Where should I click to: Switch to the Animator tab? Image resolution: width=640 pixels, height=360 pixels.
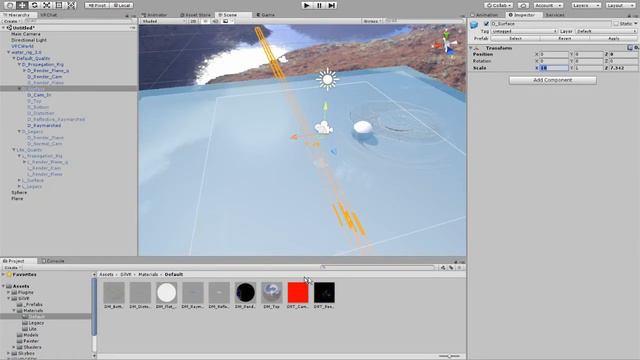[155, 15]
